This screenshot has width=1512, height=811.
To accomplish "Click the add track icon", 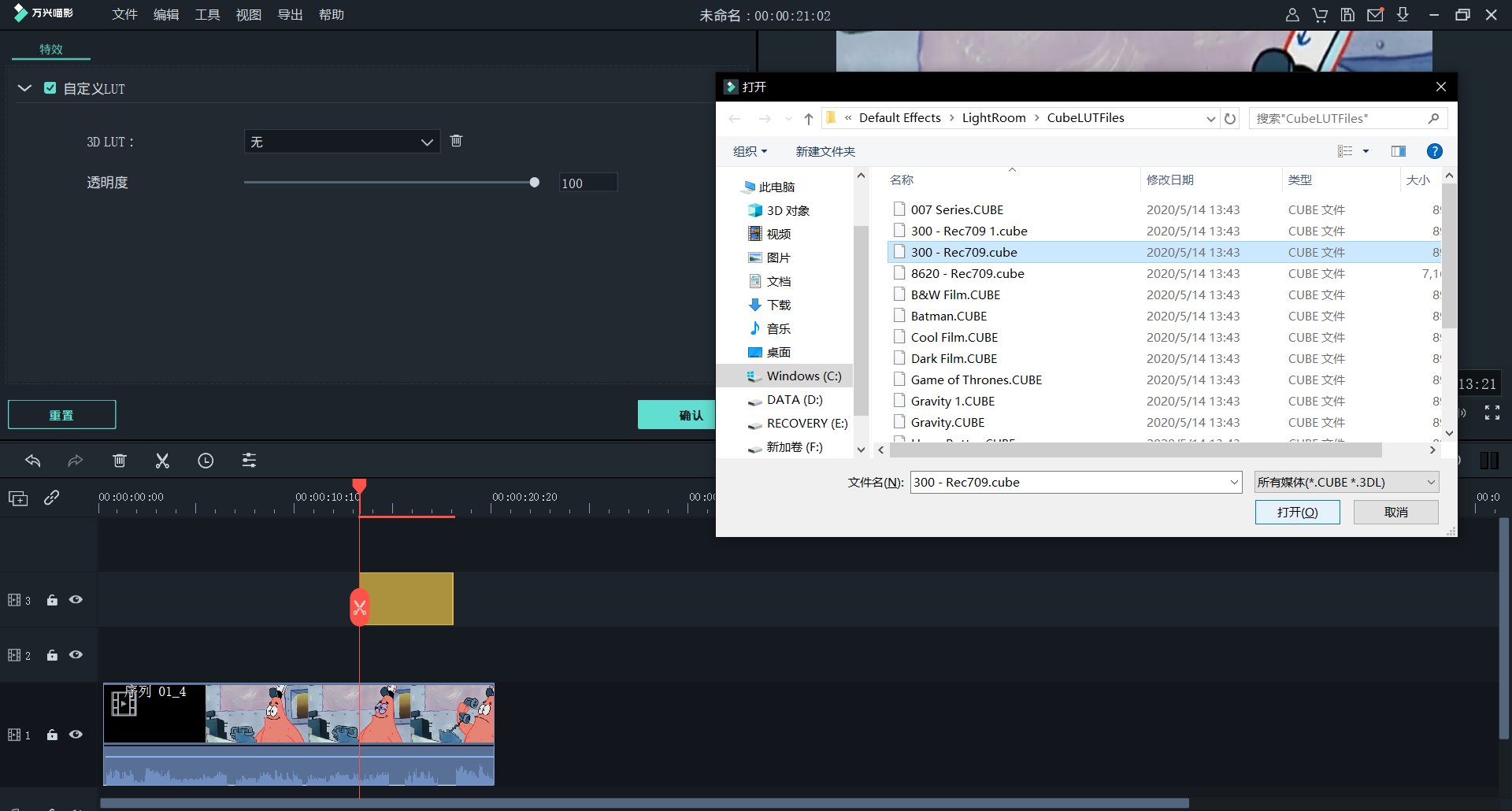I will coord(18,498).
